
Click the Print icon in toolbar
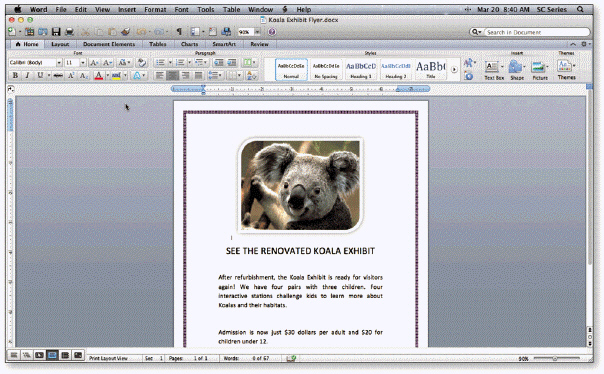pos(69,32)
